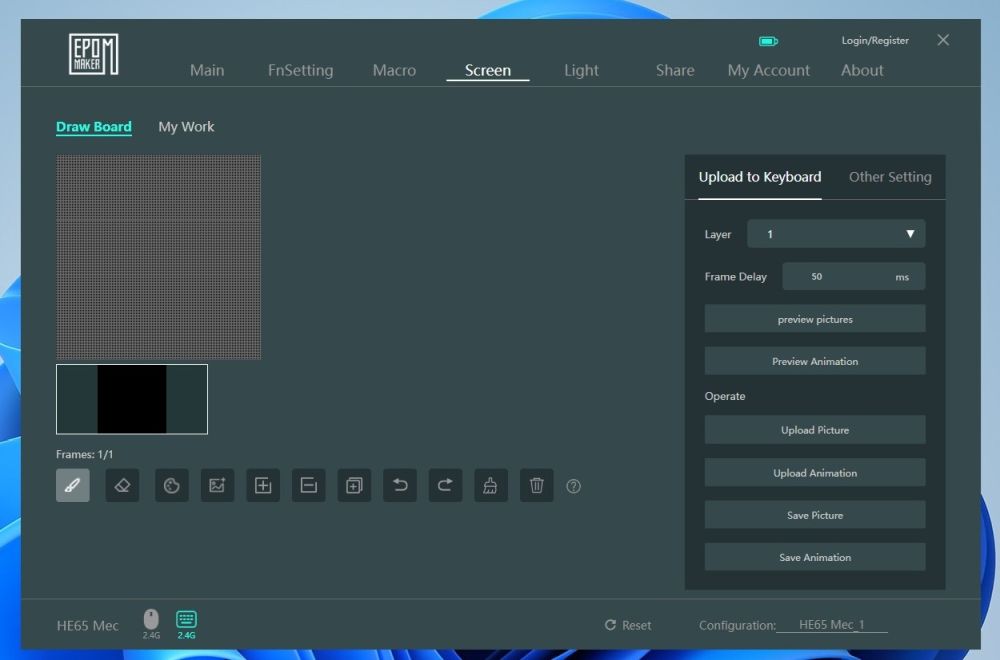Select the 2.4G keyboard device icon
1000x660 pixels.
point(186,624)
